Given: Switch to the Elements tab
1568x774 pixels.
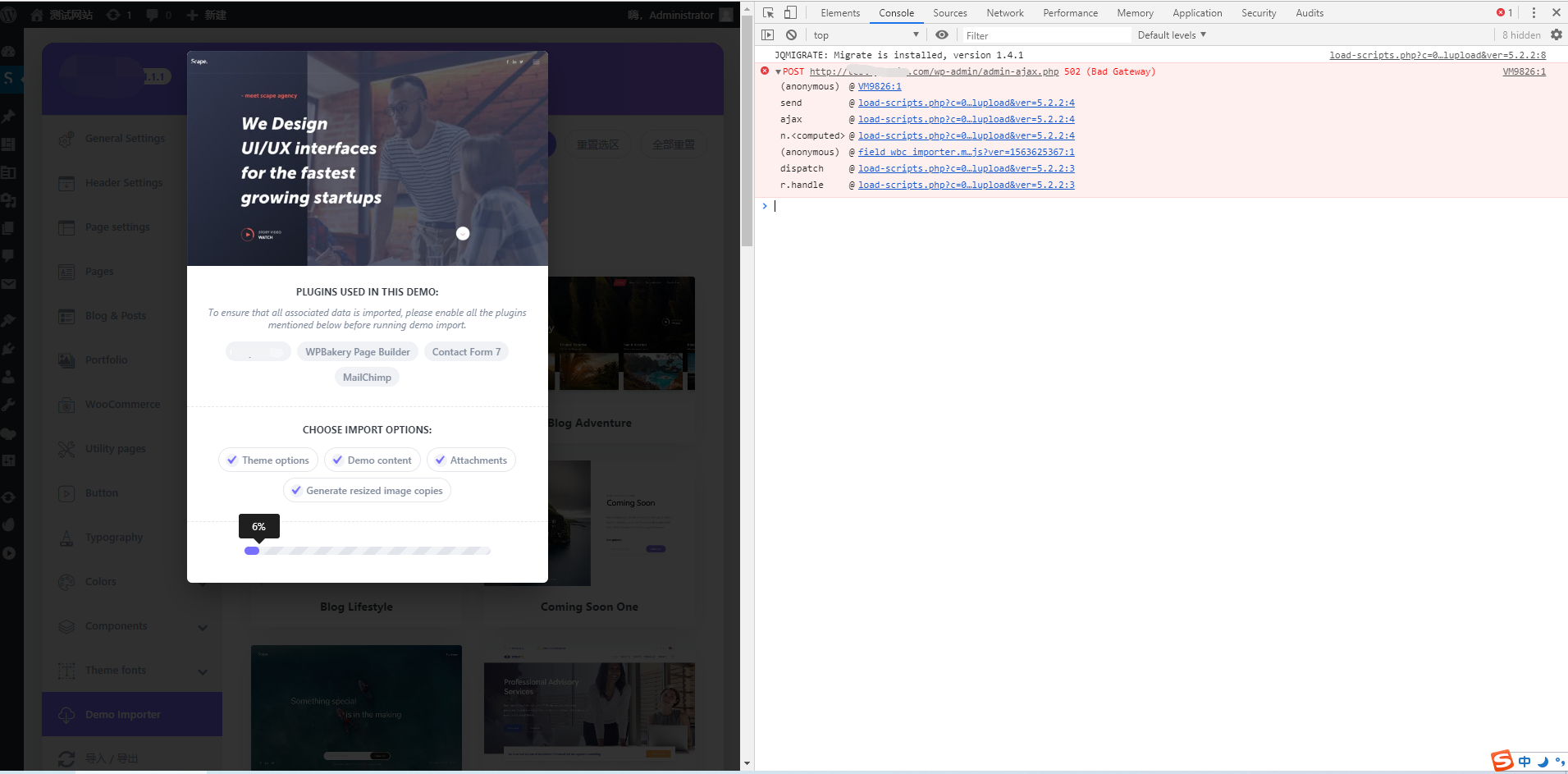Looking at the screenshot, I should pyautogui.click(x=839, y=13).
